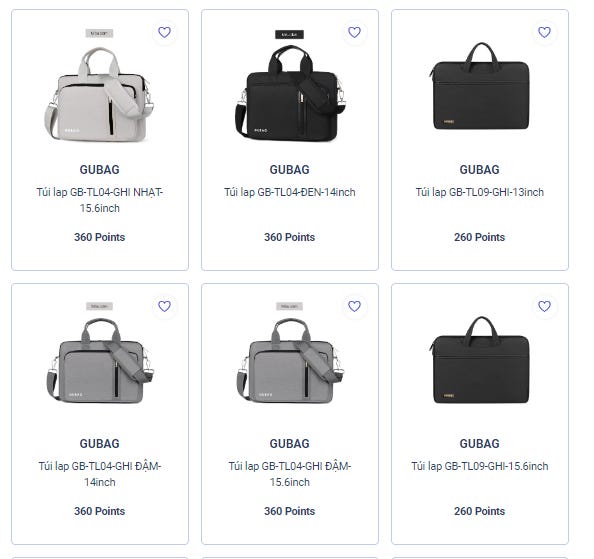Open black sleeve bag 15.6inch image

click(x=480, y=360)
